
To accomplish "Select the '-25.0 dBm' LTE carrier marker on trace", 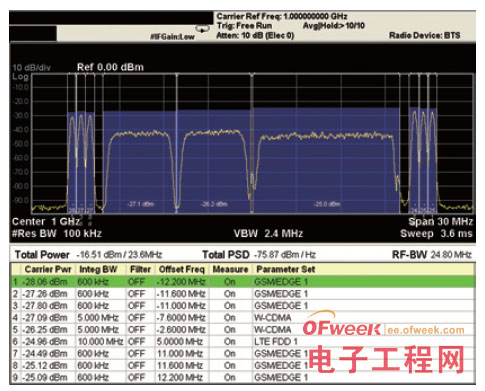I will point(327,204).
